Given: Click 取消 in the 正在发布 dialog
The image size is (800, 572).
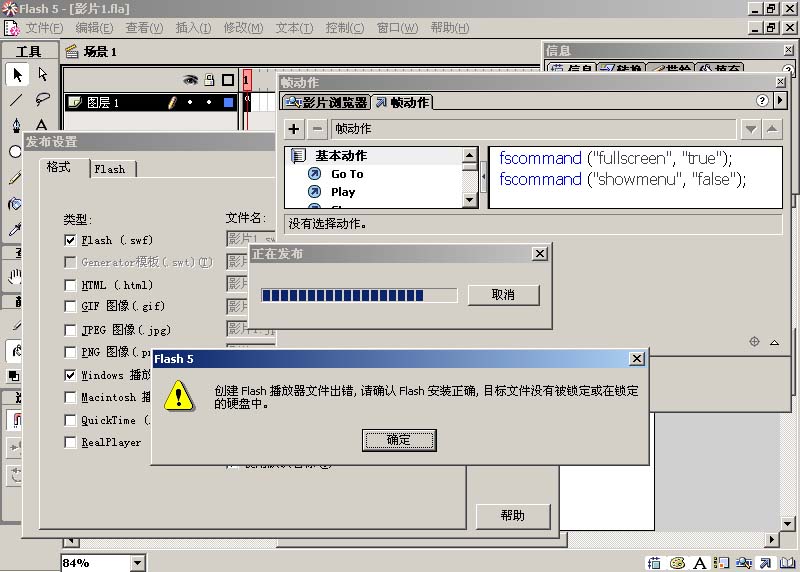Looking at the screenshot, I should pos(503,295).
